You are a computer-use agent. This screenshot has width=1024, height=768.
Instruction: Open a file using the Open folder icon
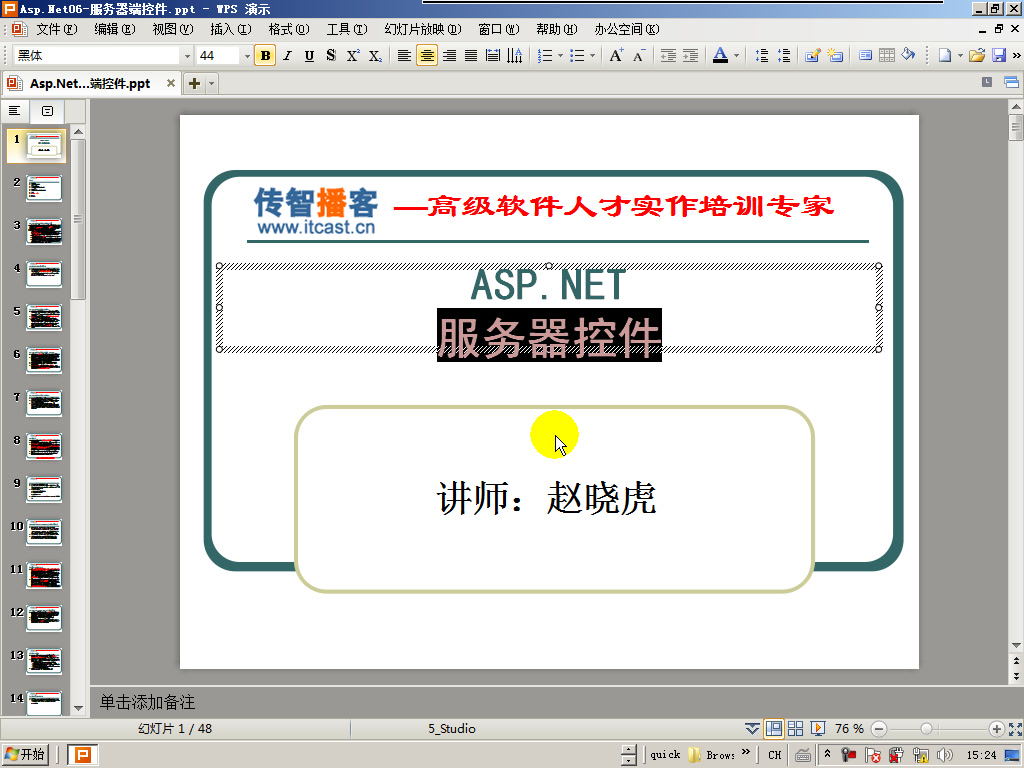point(978,55)
